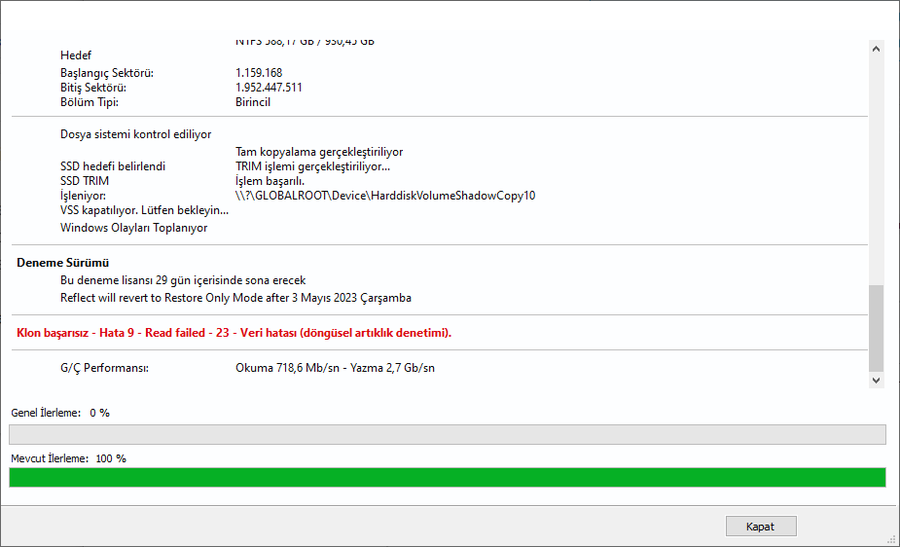Click the 'SSD TRIM' label
This screenshot has width=900, height=547.
coord(84,181)
